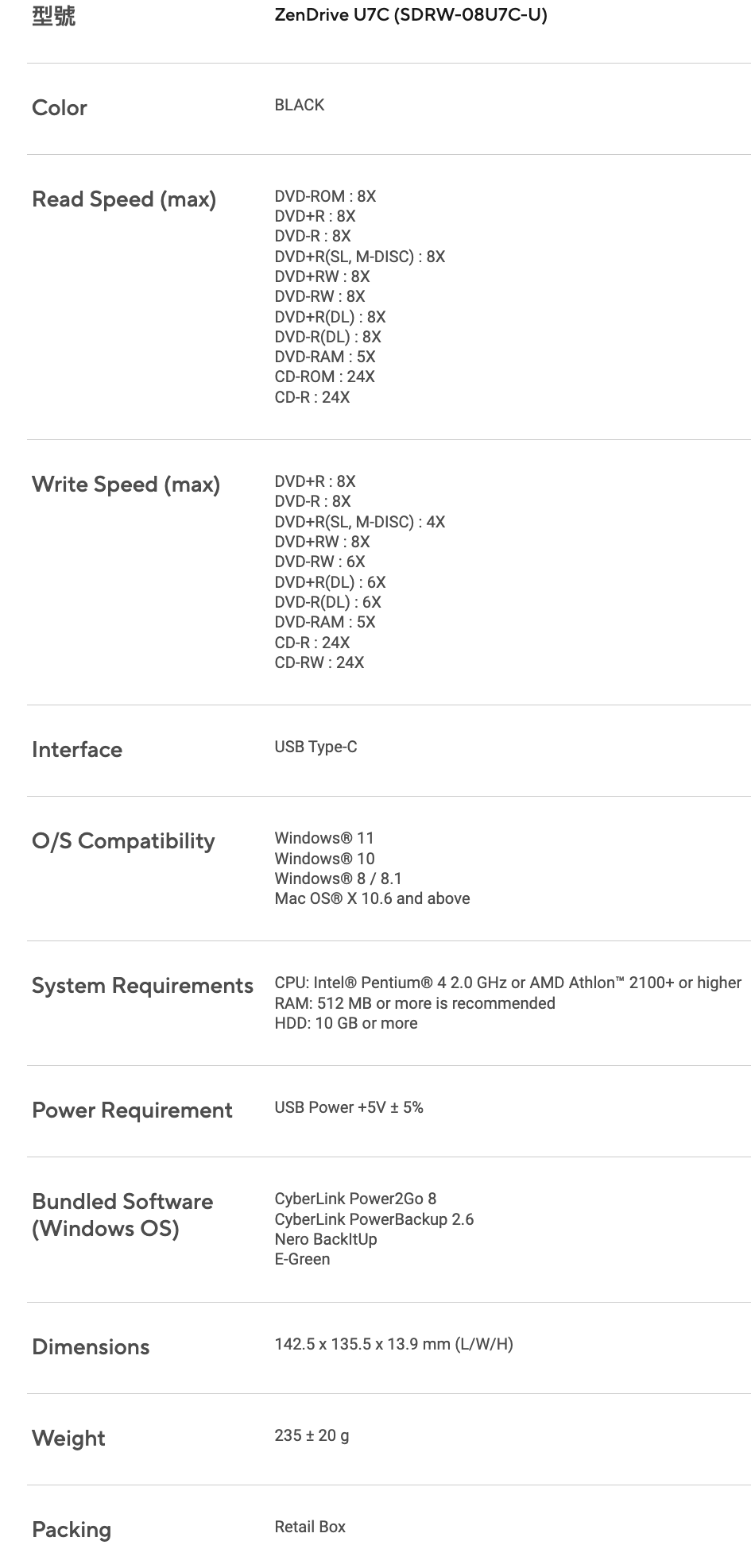Click the CD-RW : 24X write speed entry
This screenshot has width=751, height=1568.
319,662
